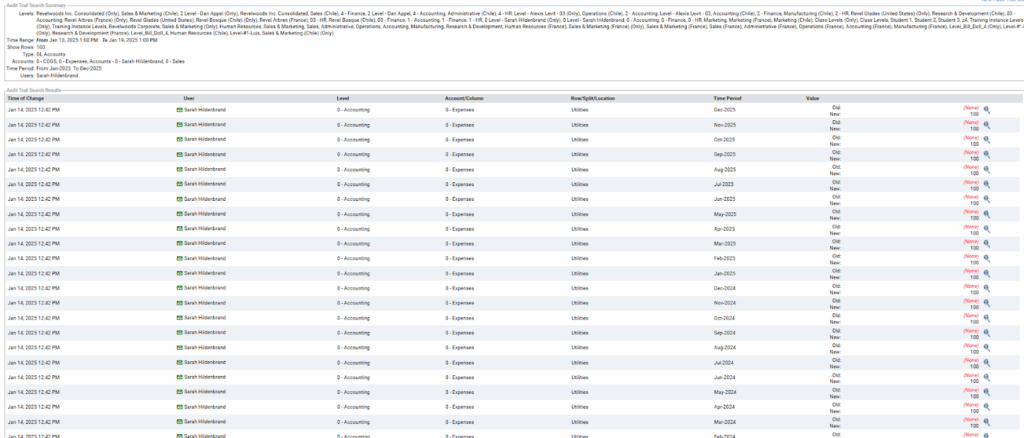
Task: Click the green user icon in the Jan-2025 row
Action: (x=179, y=273)
